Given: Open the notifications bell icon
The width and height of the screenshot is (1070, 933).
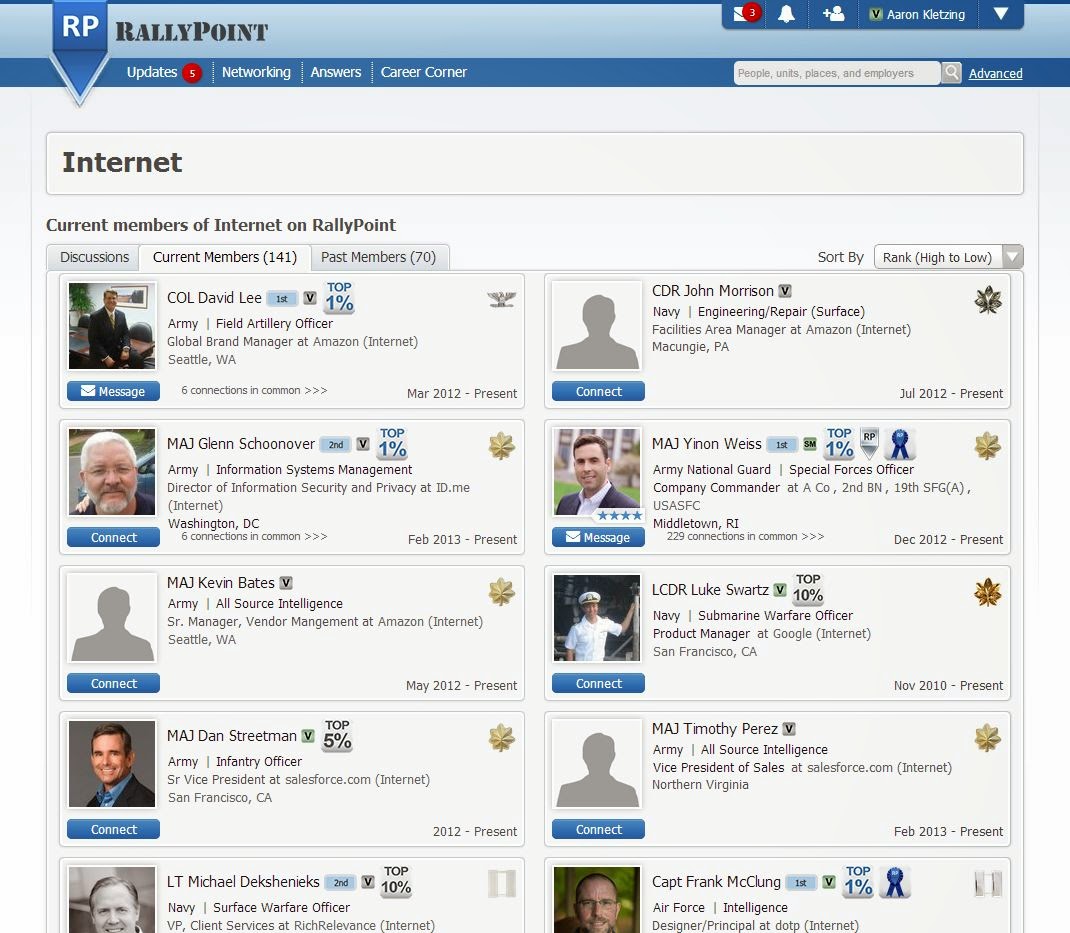Looking at the screenshot, I should pyautogui.click(x=786, y=14).
